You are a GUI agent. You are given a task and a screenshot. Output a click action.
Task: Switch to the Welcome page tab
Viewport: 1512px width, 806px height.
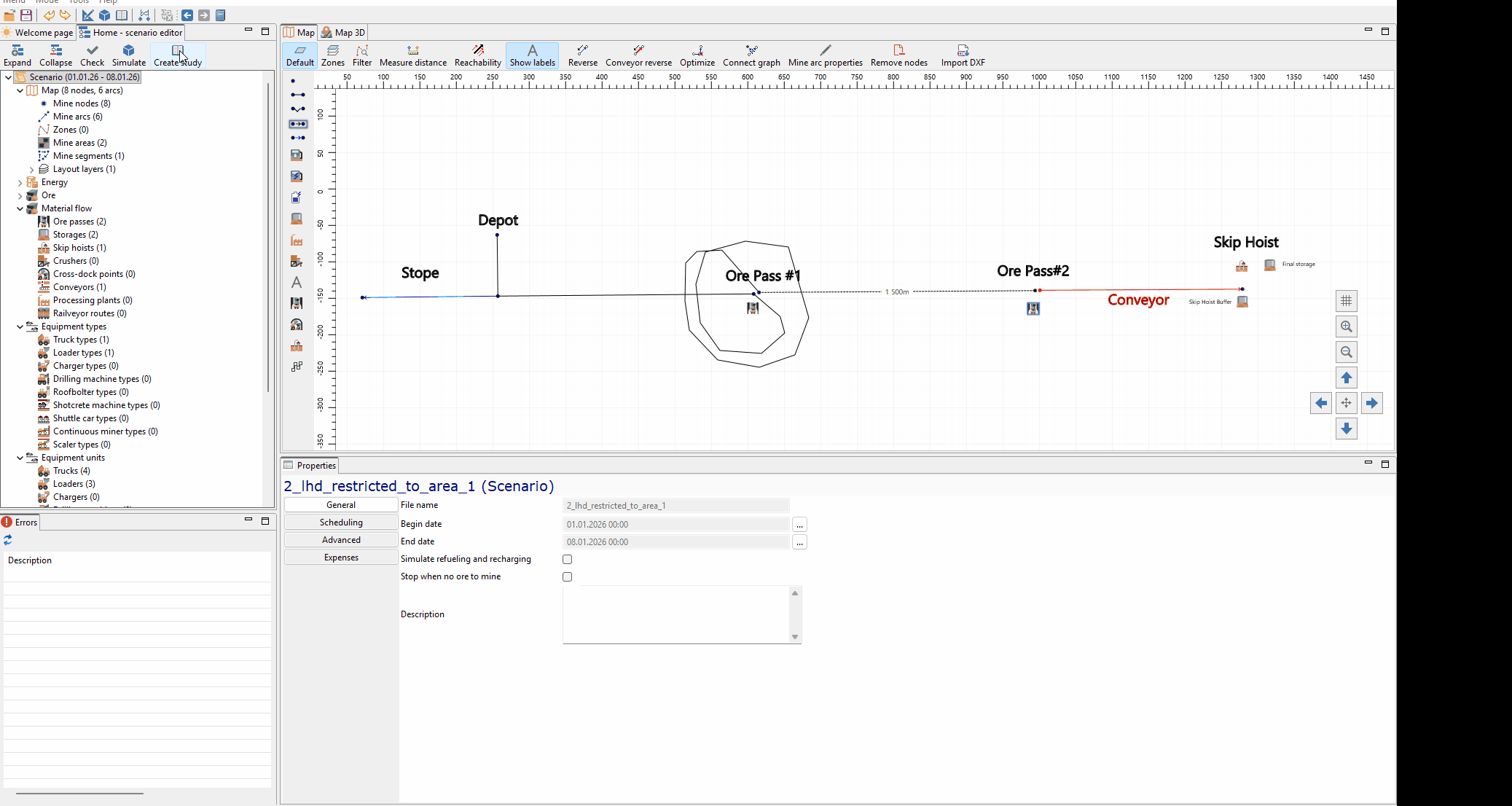(x=38, y=32)
